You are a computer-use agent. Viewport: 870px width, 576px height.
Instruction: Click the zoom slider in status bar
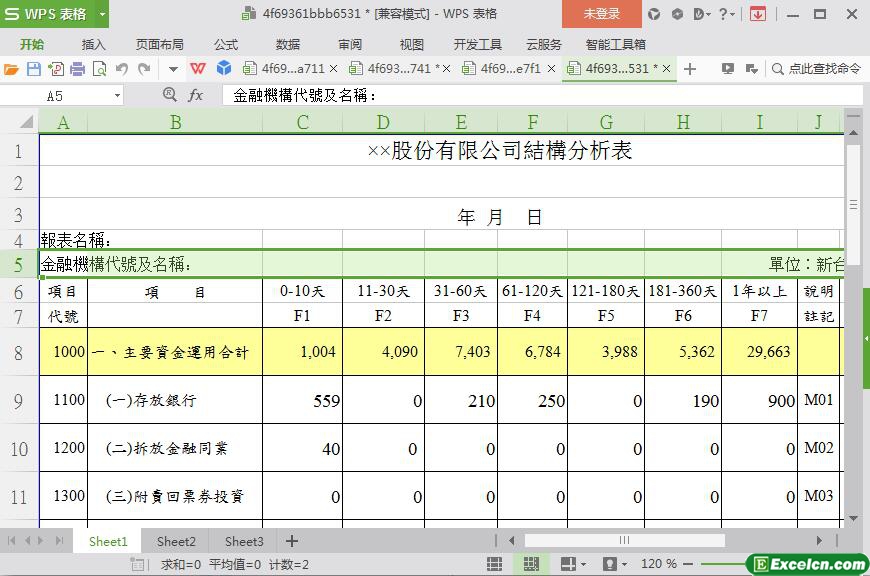pos(700,564)
